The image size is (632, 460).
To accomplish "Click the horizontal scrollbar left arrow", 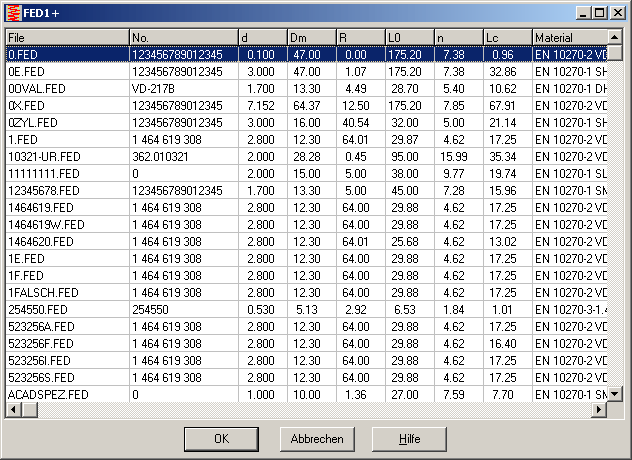I will pyautogui.click(x=13, y=411).
